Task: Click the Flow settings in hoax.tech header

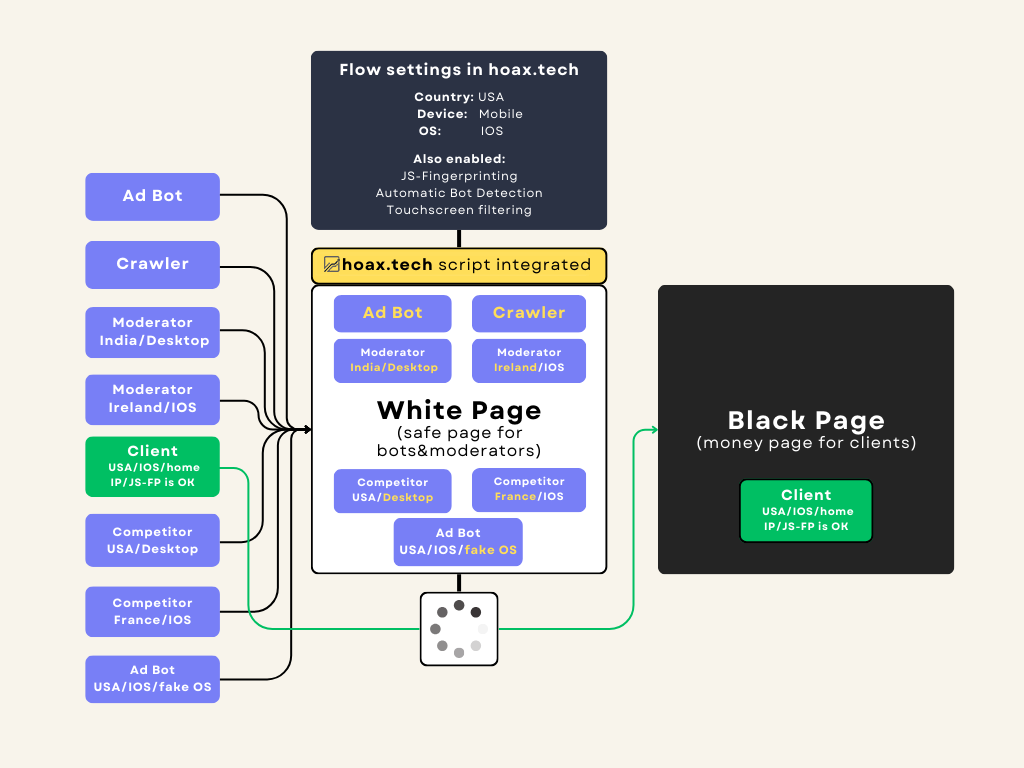Action: click(x=458, y=70)
